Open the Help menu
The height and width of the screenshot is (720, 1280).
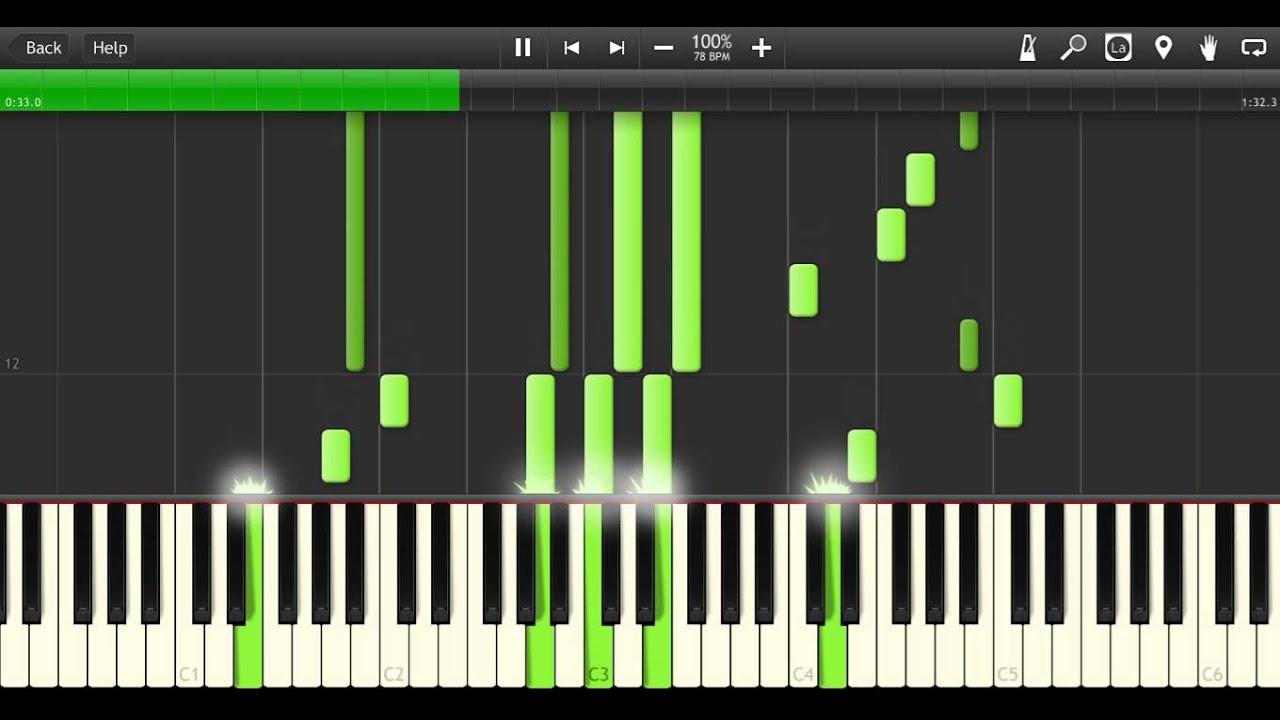110,47
